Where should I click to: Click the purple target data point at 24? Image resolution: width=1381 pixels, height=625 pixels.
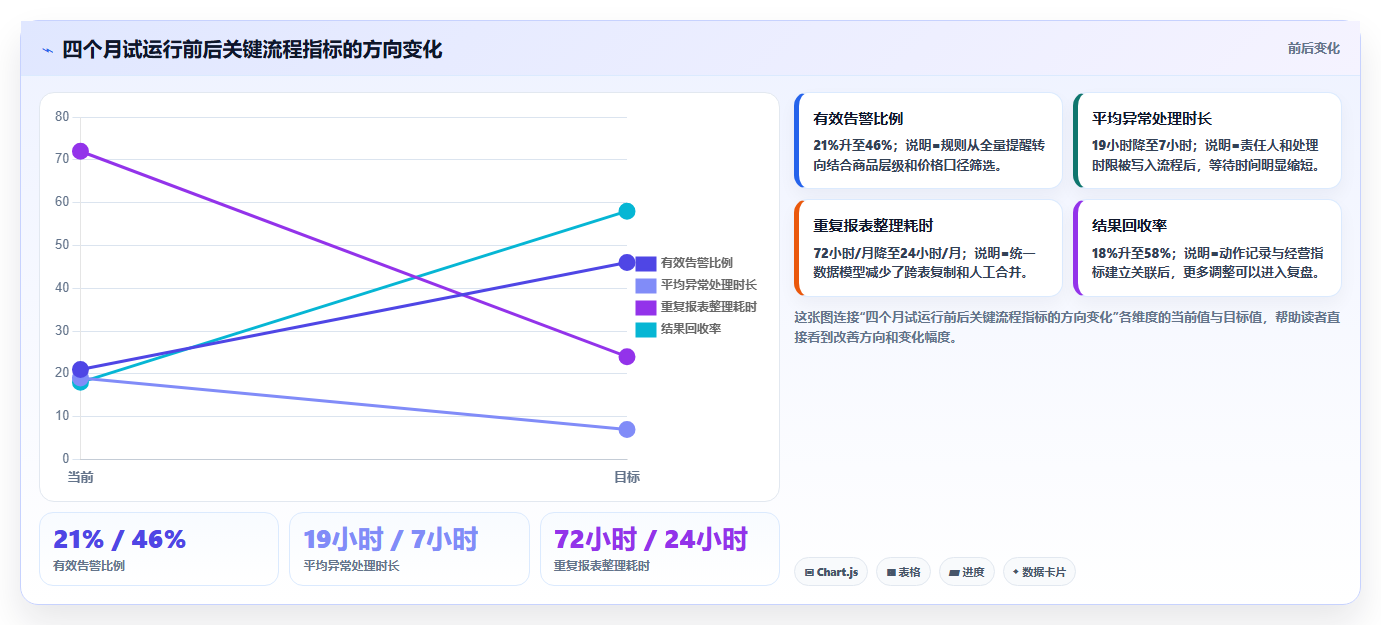coord(627,357)
